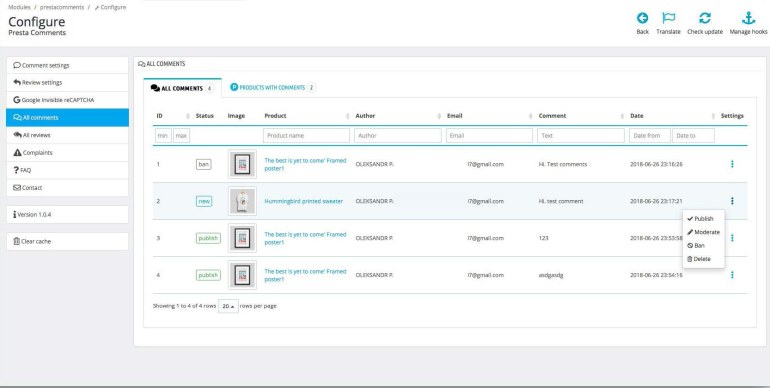Click the Date to filter field

693,136
